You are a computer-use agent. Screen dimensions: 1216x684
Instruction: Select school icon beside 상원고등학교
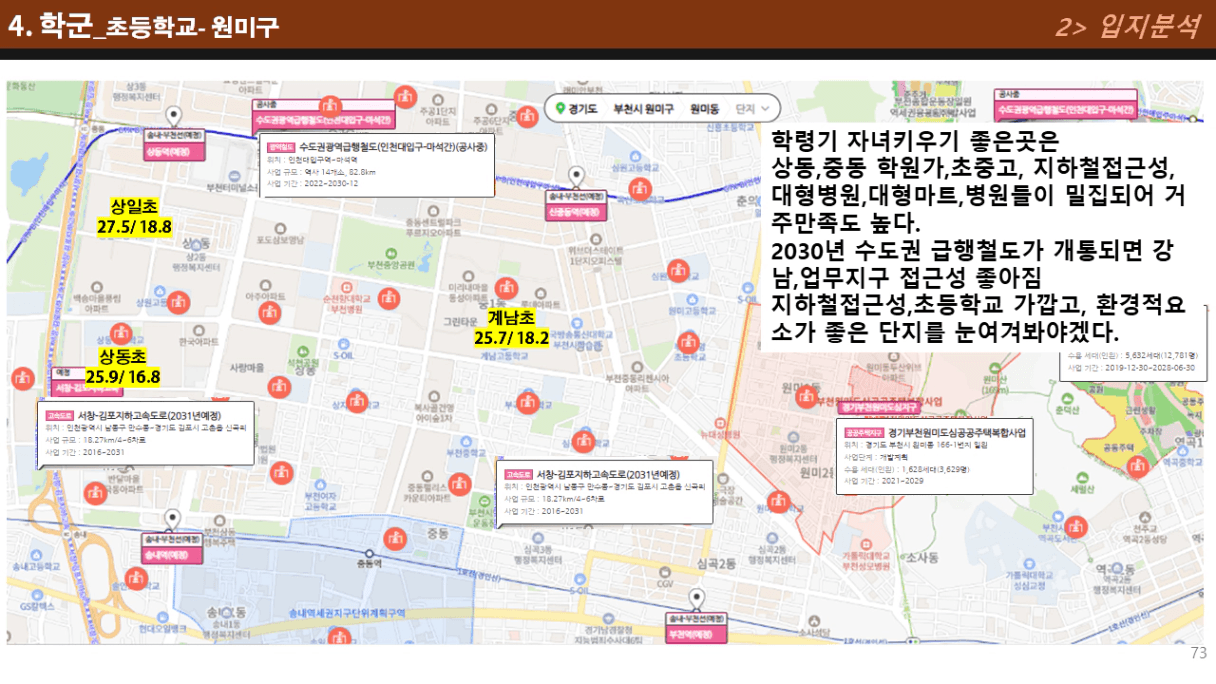pyautogui.click(x=178, y=301)
